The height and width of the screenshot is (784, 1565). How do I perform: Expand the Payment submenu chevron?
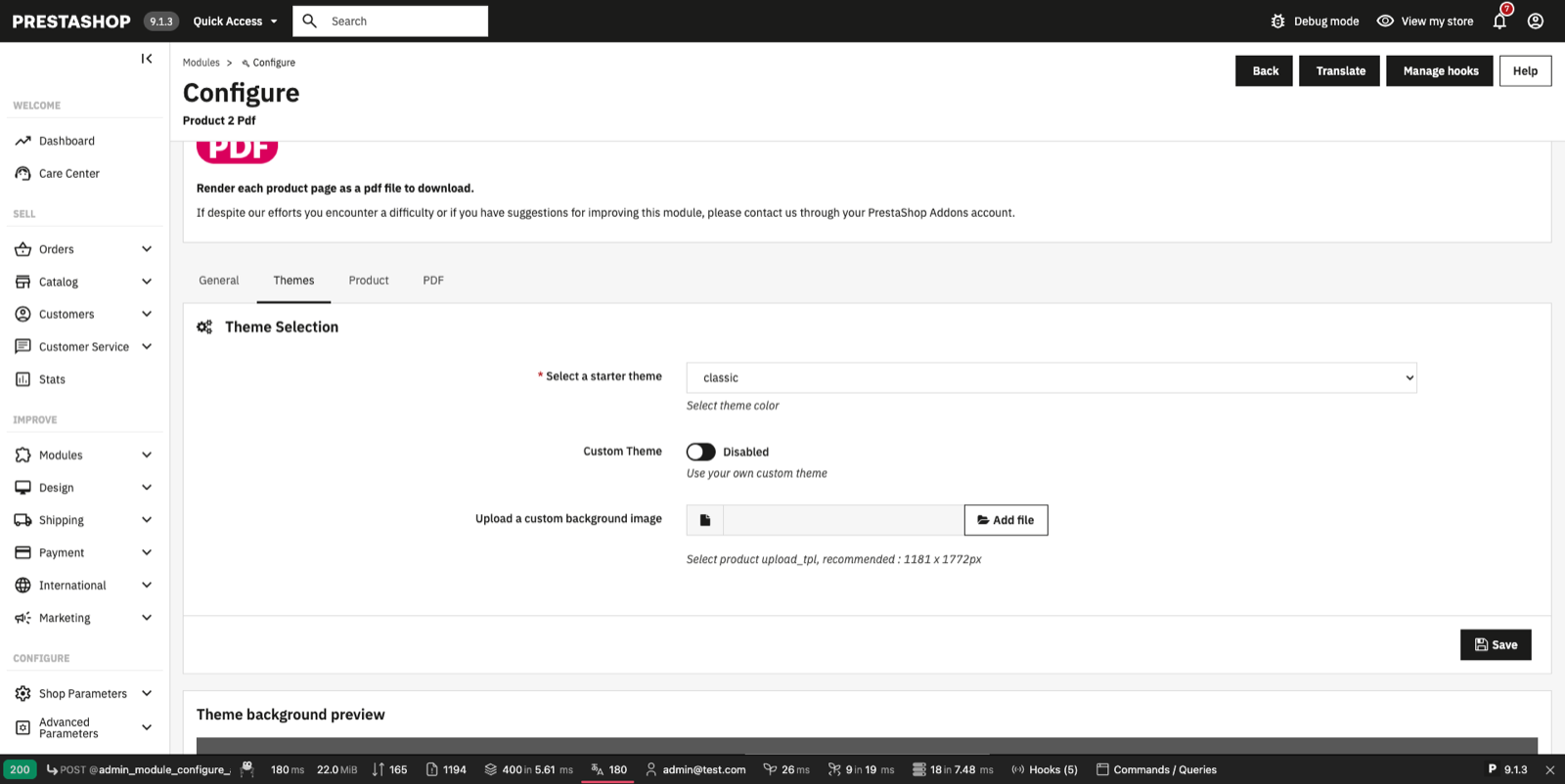(147, 553)
